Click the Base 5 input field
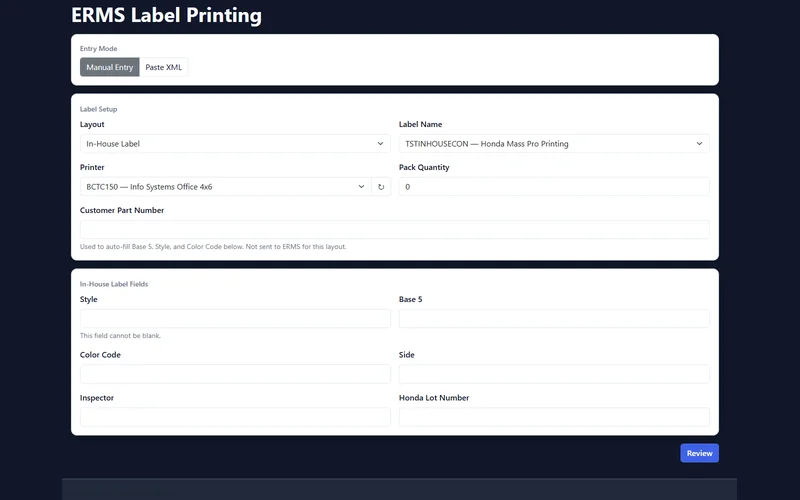This screenshot has height=500, width=800. coord(554,318)
